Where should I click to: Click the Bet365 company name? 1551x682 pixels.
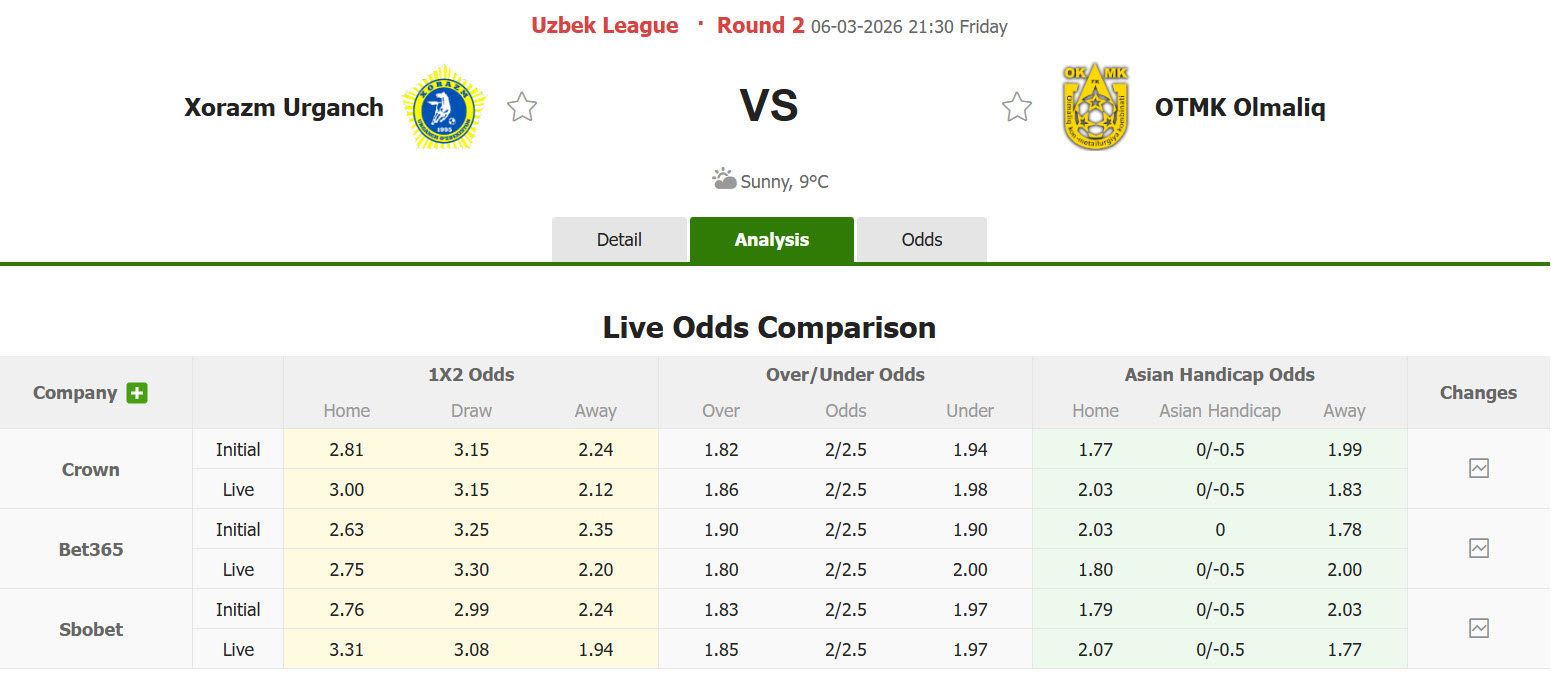[x=91, y=549]
